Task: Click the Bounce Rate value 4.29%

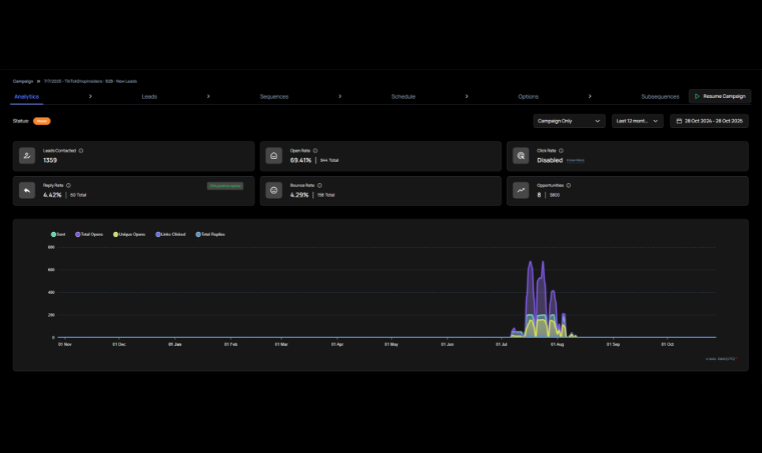Action: [299, 195]
